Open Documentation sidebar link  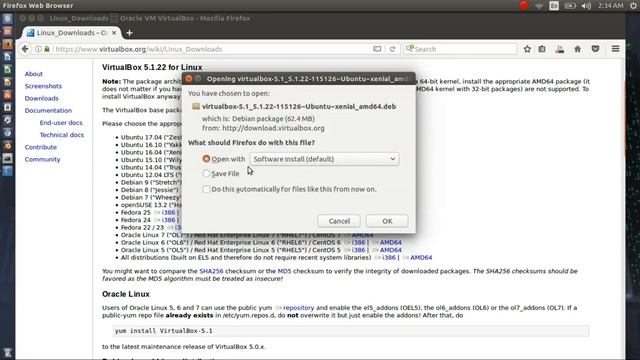(x=48, y=111)
